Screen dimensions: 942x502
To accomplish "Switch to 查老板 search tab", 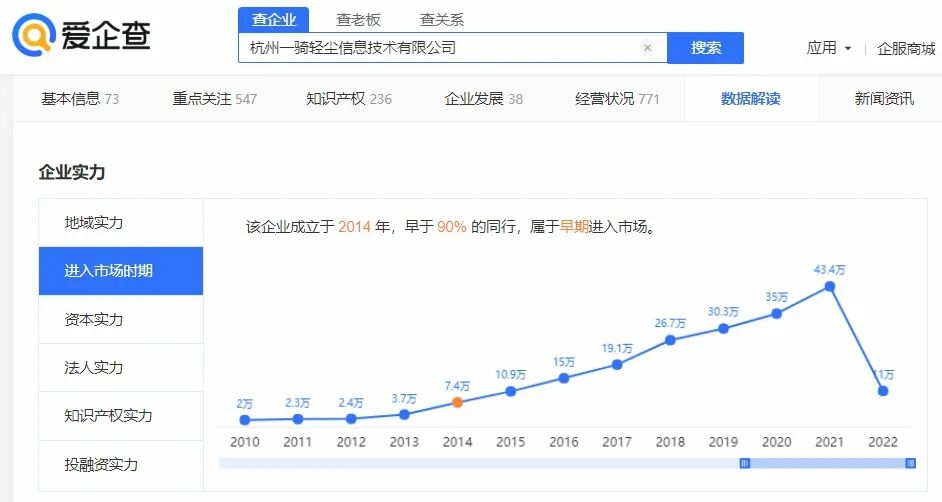I will pos(357,19).
